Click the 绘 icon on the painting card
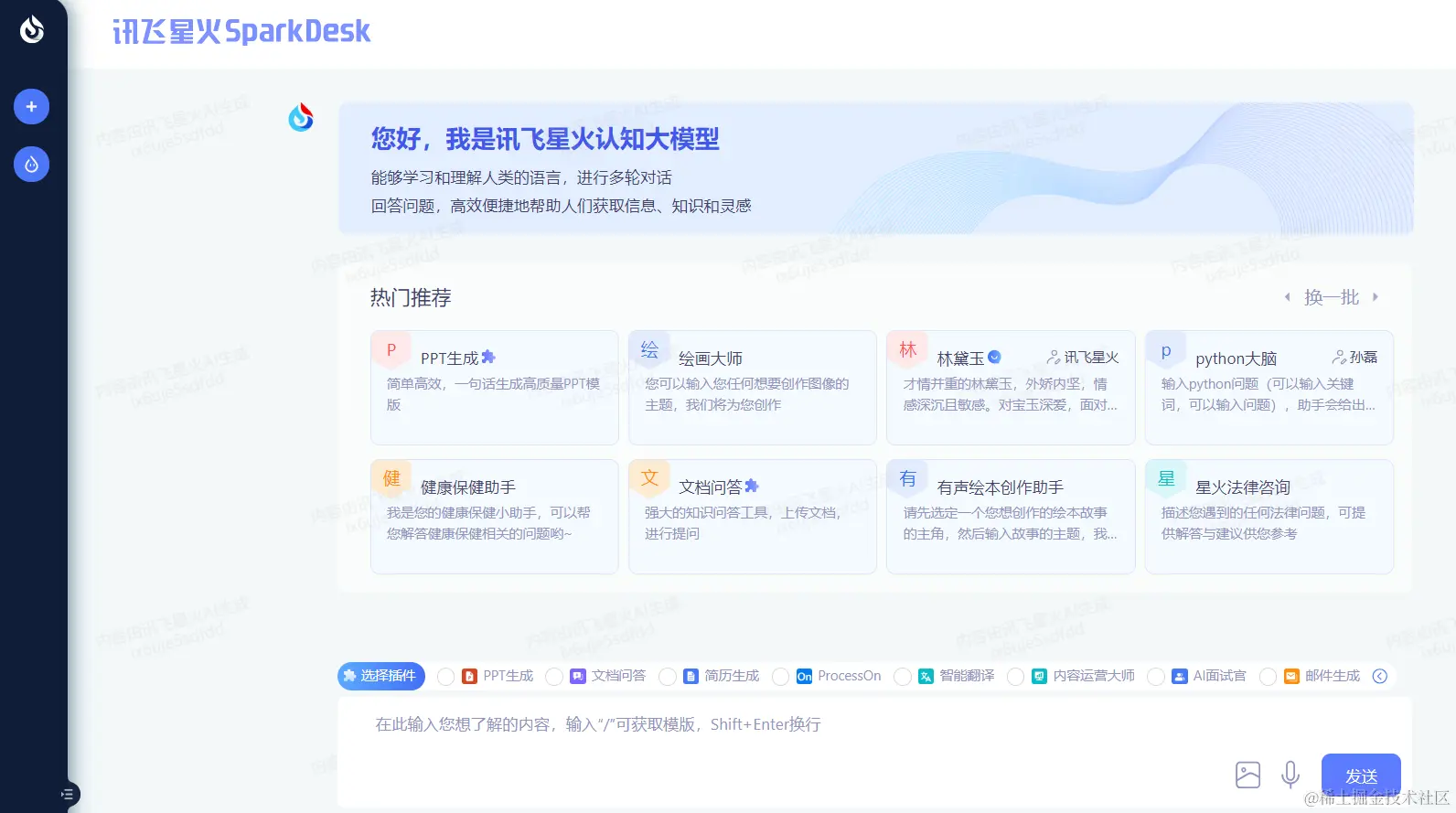The height and width of the screenshot is (813, 1456). [x=649, y=350]
